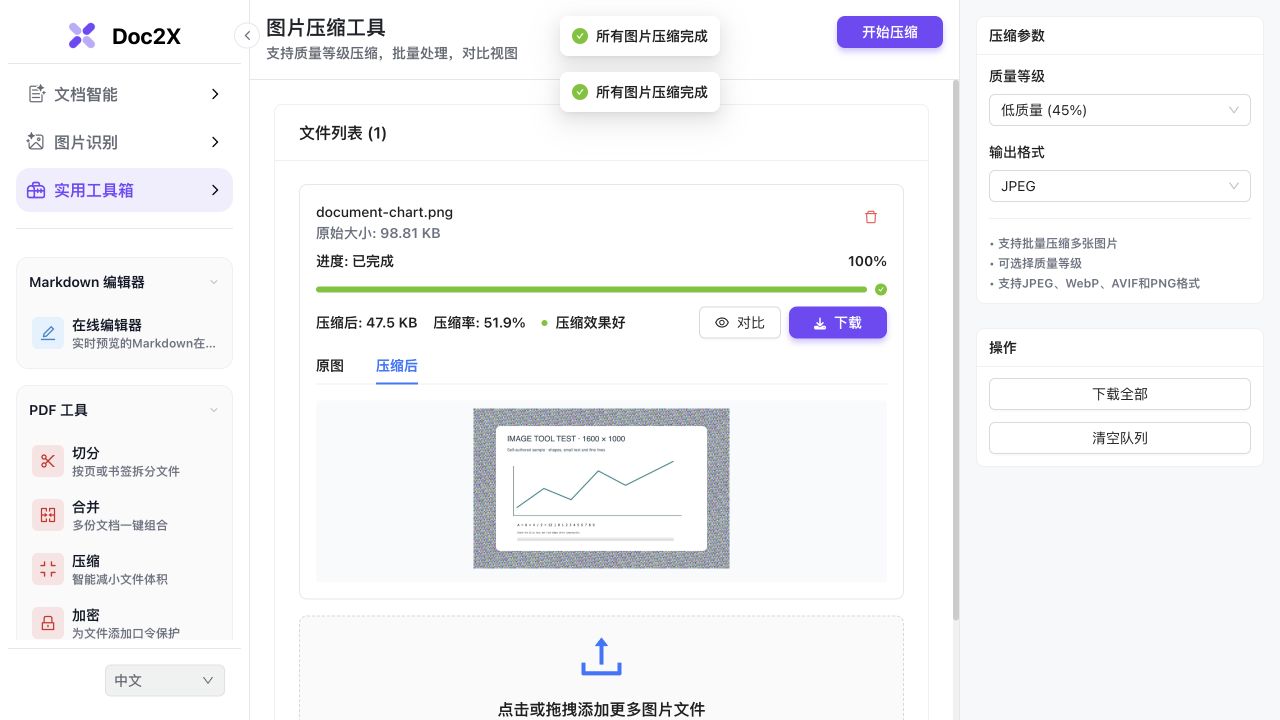Screen dimensions: 1280x720
Task: Switch to the 原图 tab
Action: pos(330,366)
